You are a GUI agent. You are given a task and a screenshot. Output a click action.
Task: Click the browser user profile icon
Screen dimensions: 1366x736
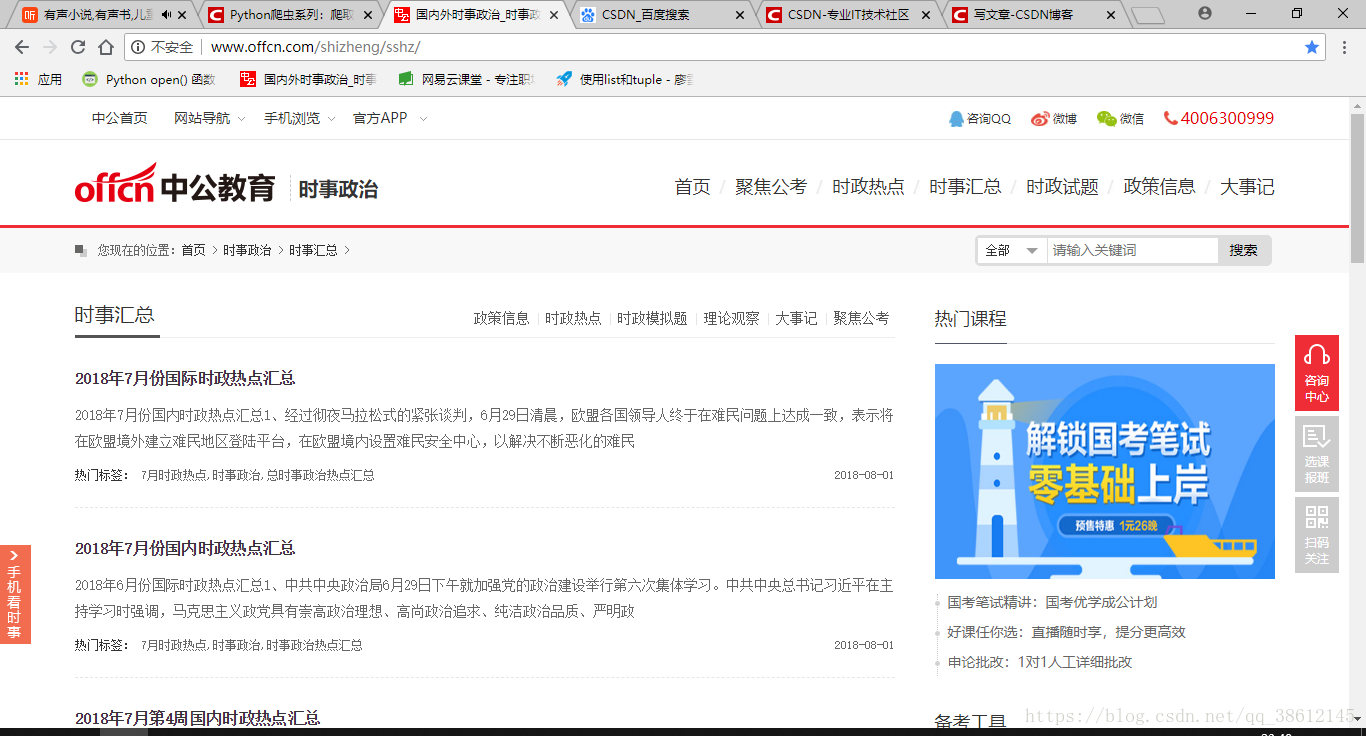coord(1205,13)
